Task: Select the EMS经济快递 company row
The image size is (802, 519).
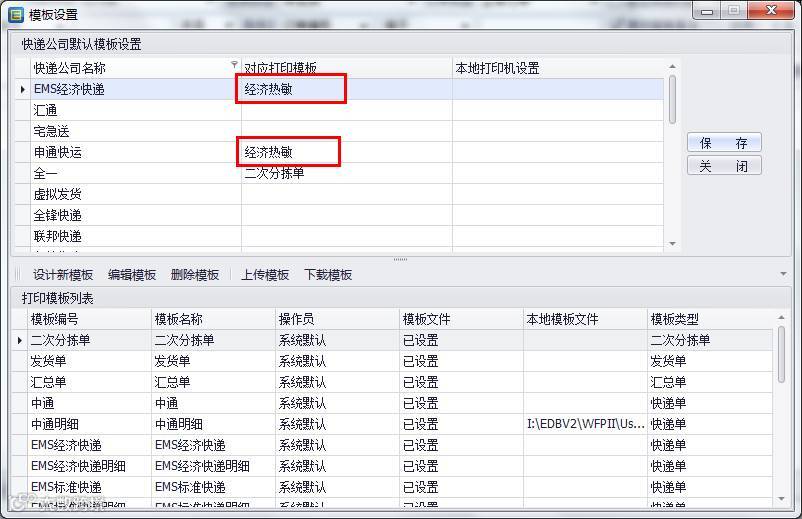Action: 340,89
